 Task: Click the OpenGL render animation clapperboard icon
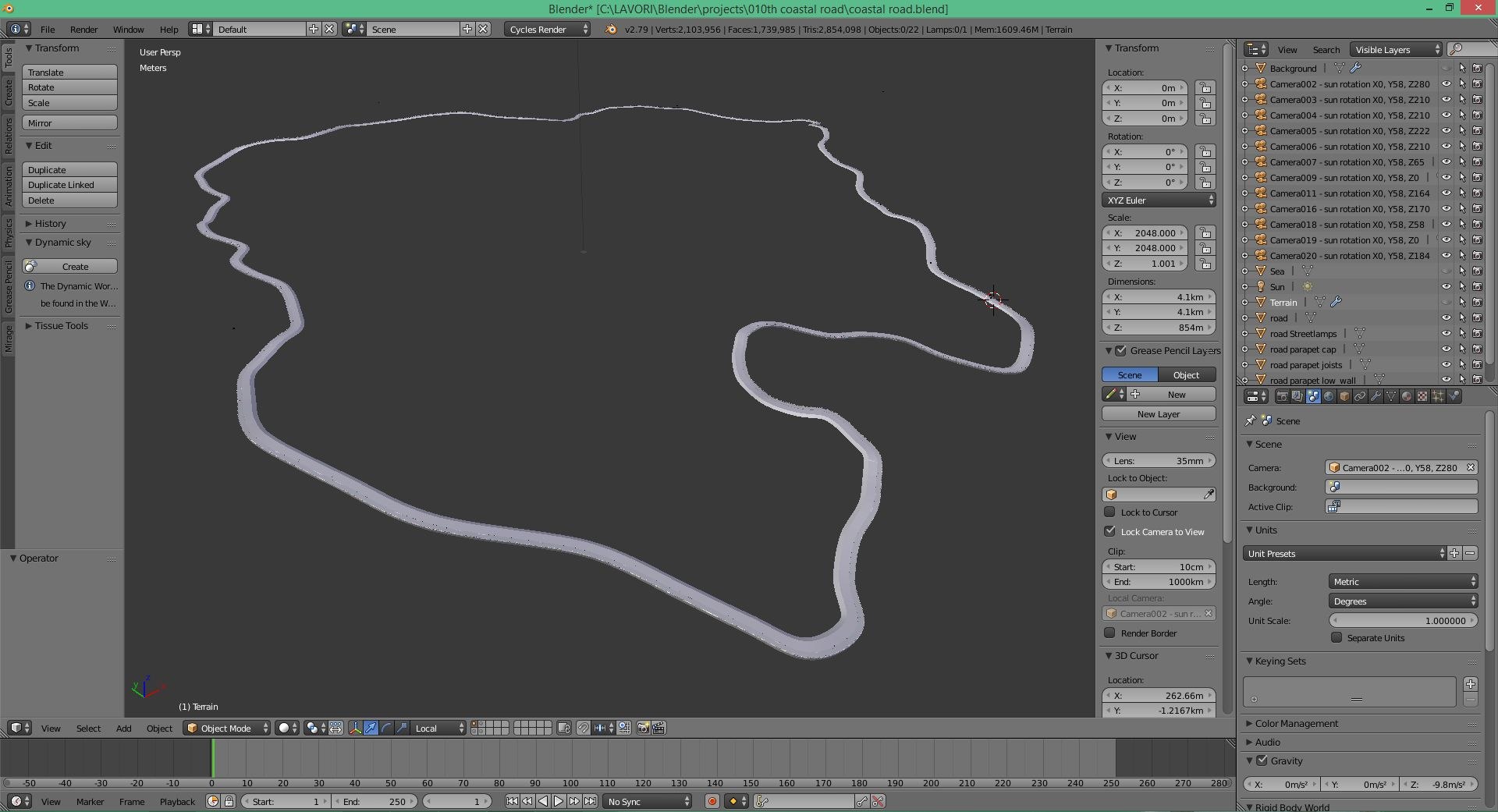click(x=658, y=728)
